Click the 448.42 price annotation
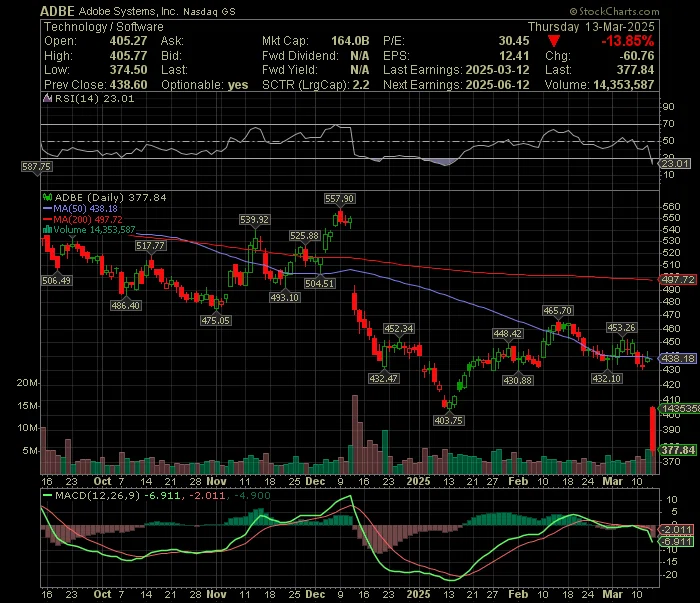The image size is (700, 603). click(x=508, y=333)
